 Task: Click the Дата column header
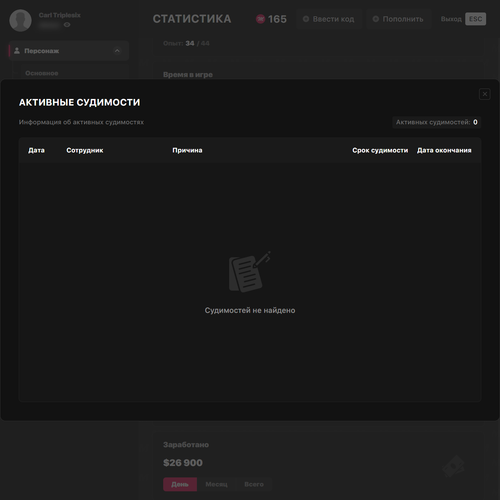point(36,150)
